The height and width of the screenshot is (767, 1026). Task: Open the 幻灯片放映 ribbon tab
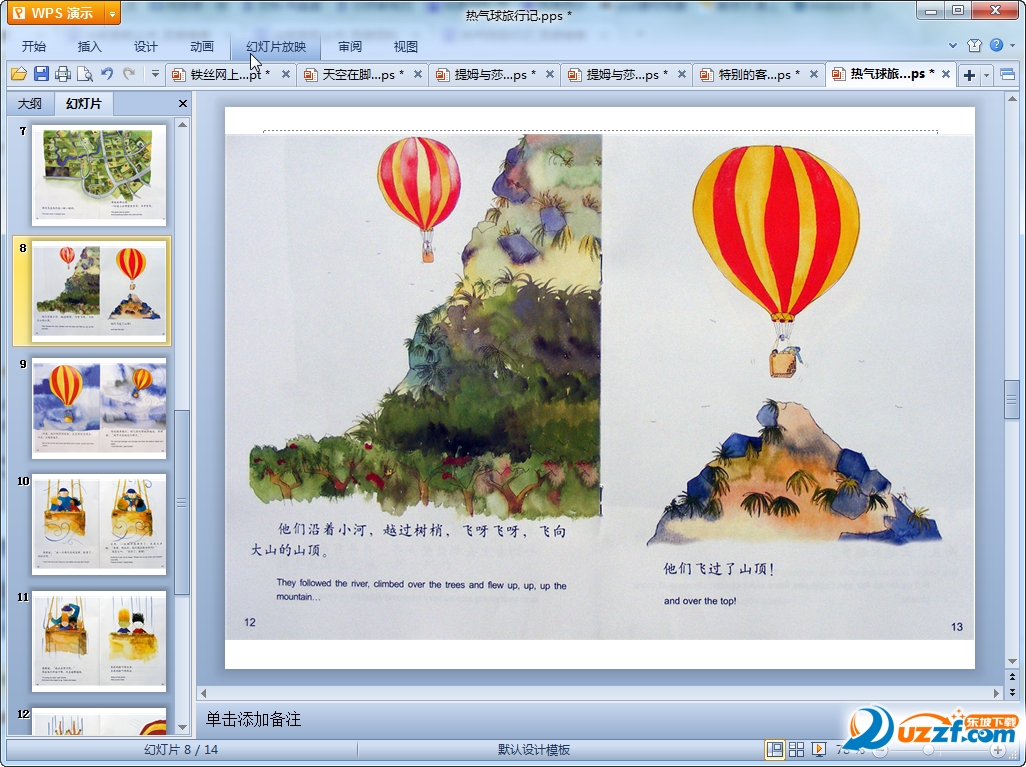pos(276,46)
